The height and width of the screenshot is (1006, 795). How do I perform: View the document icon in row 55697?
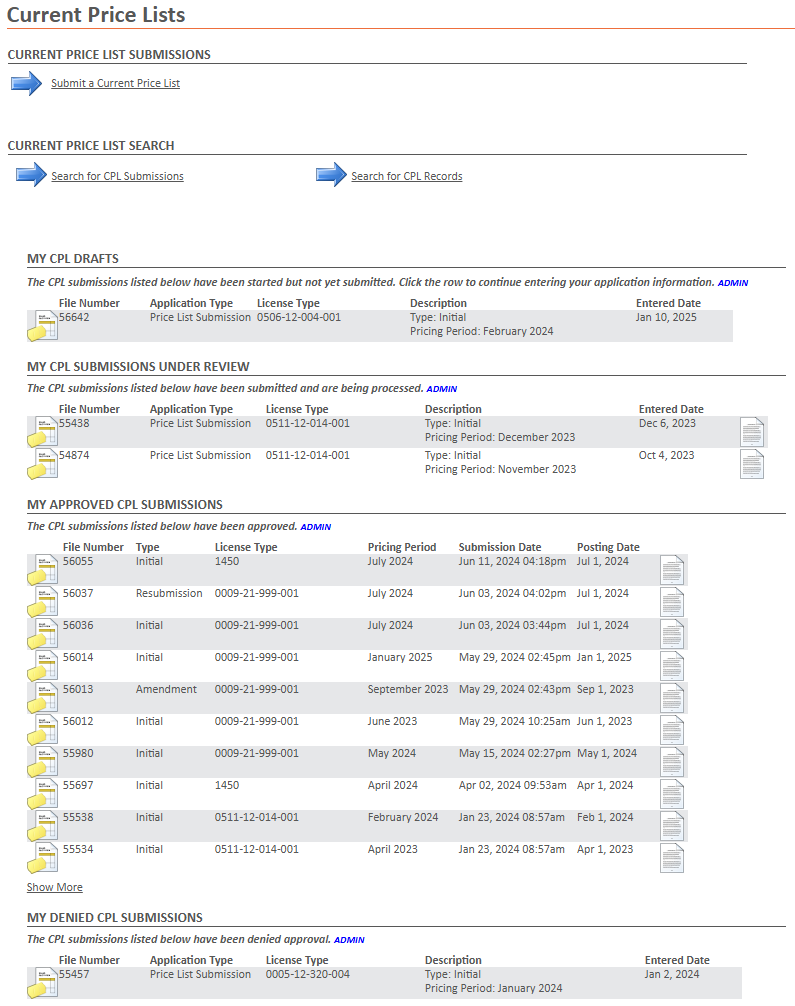[672, 794]
